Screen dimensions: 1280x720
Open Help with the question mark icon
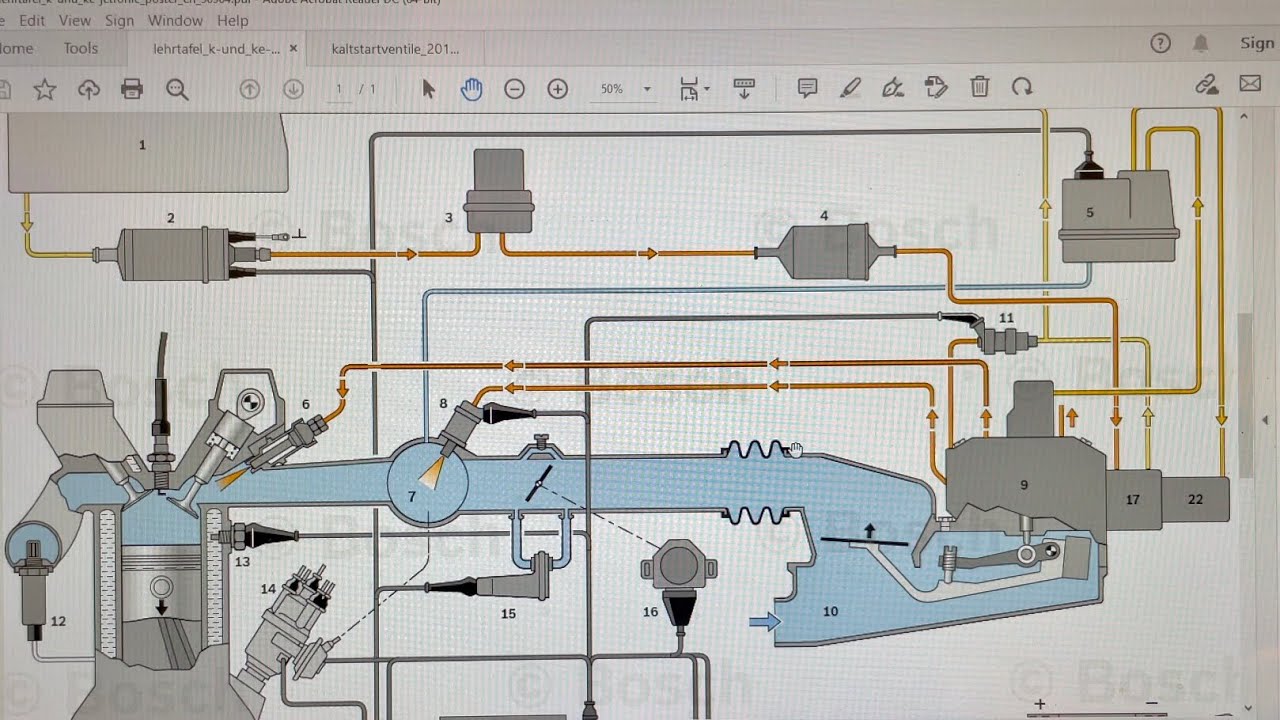pos(1160,43)
